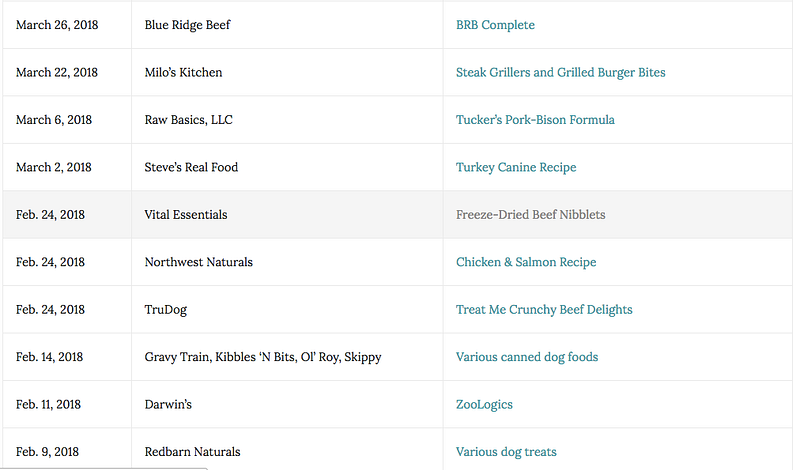This screenshot has height=470, width=800.
Task: Click the Gravy Train, Kibbles 'N Bits cell
Action: (x=263, y=357)
